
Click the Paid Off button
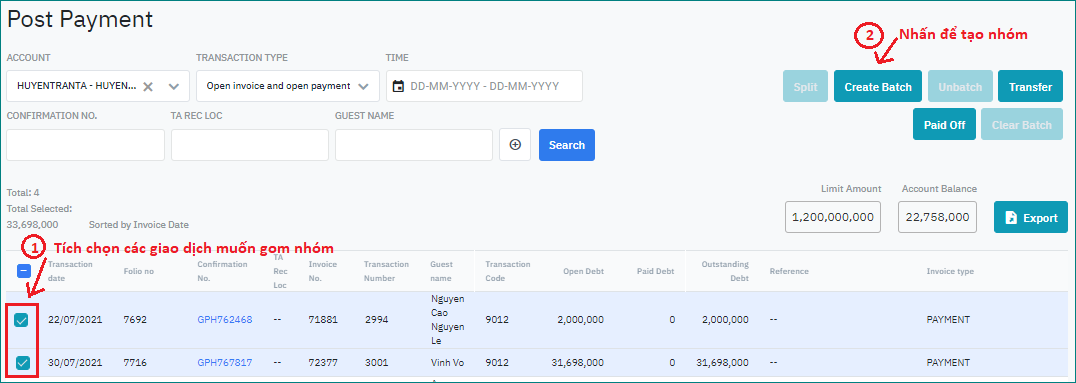pos(944,124)
